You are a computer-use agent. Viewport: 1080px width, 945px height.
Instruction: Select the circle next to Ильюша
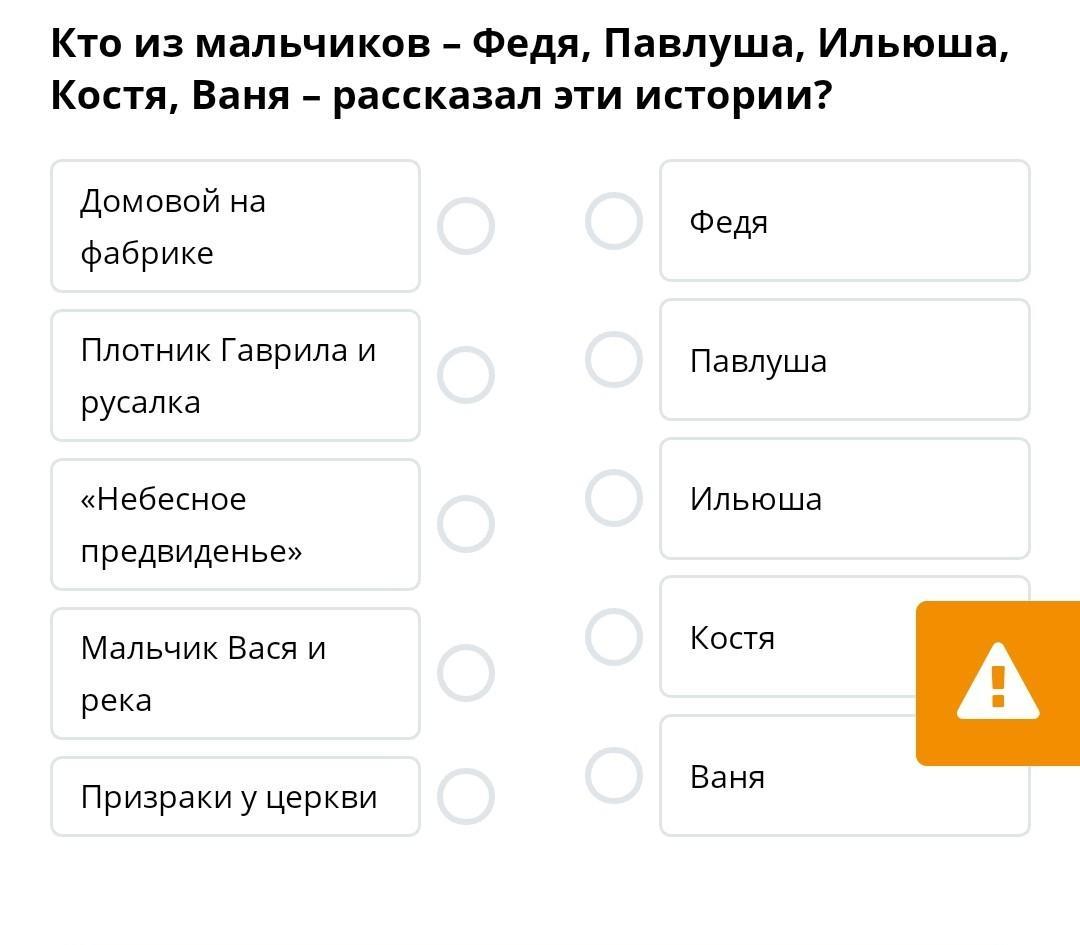coord(613,498)
